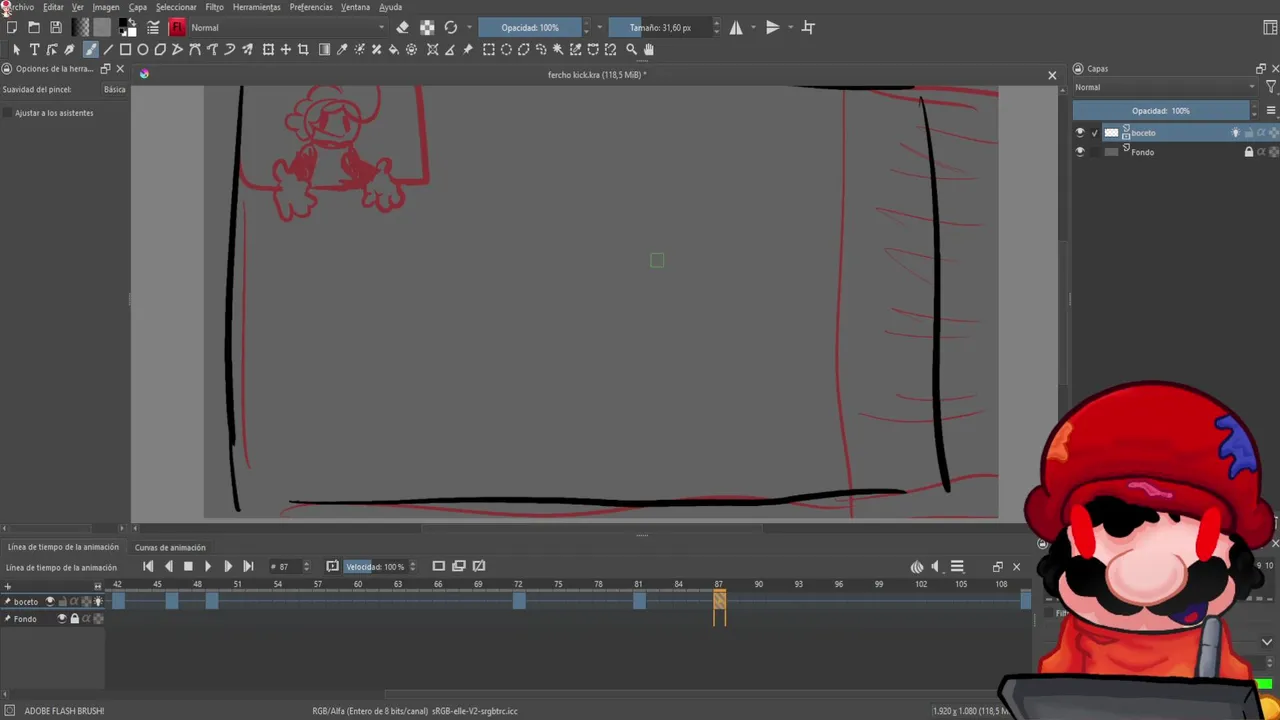Toggle onion skin on boceto layer
Viewport: 1280px width, 720px height.
coord(1235,132)
